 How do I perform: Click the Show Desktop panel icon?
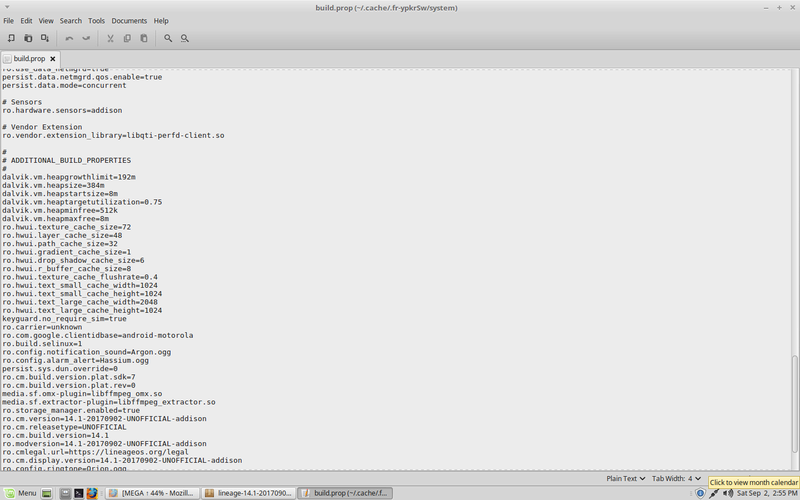click(x=46, y=493)
